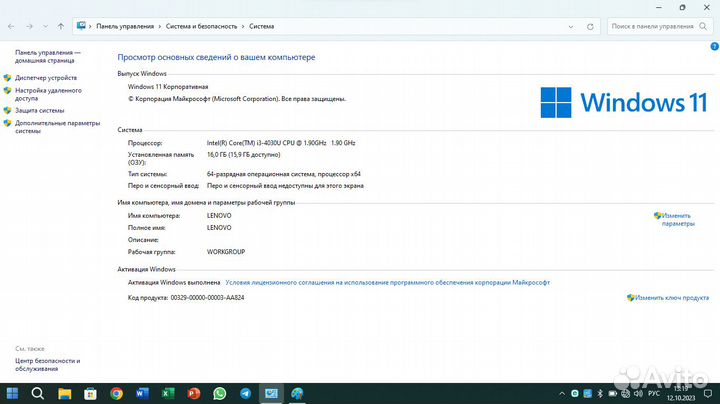Launch Microsoft Excel from the taskbar
Viewport: 720px width, 404px height.
(x=168, y=393)
